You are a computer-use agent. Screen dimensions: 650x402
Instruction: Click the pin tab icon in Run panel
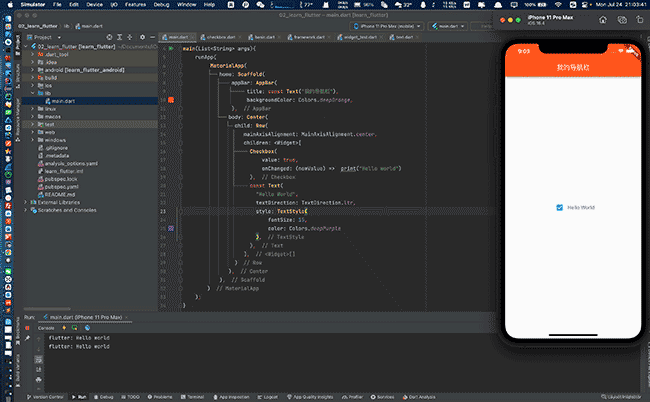point(27,338)
